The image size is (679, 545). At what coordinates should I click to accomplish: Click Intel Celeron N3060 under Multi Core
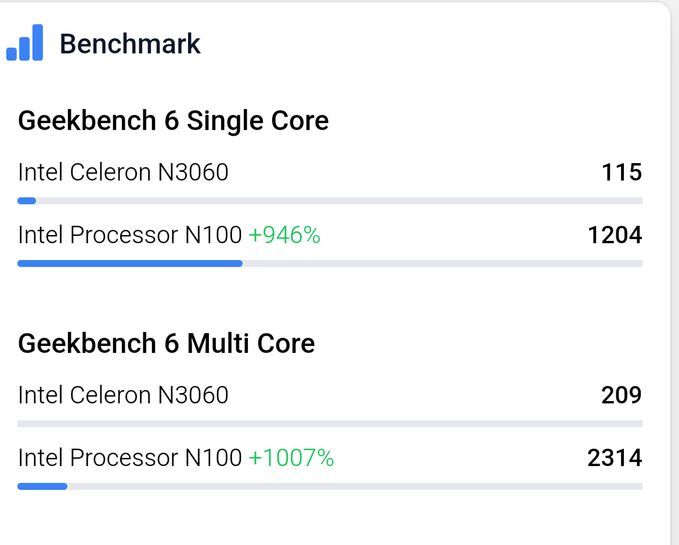point(123,395)
